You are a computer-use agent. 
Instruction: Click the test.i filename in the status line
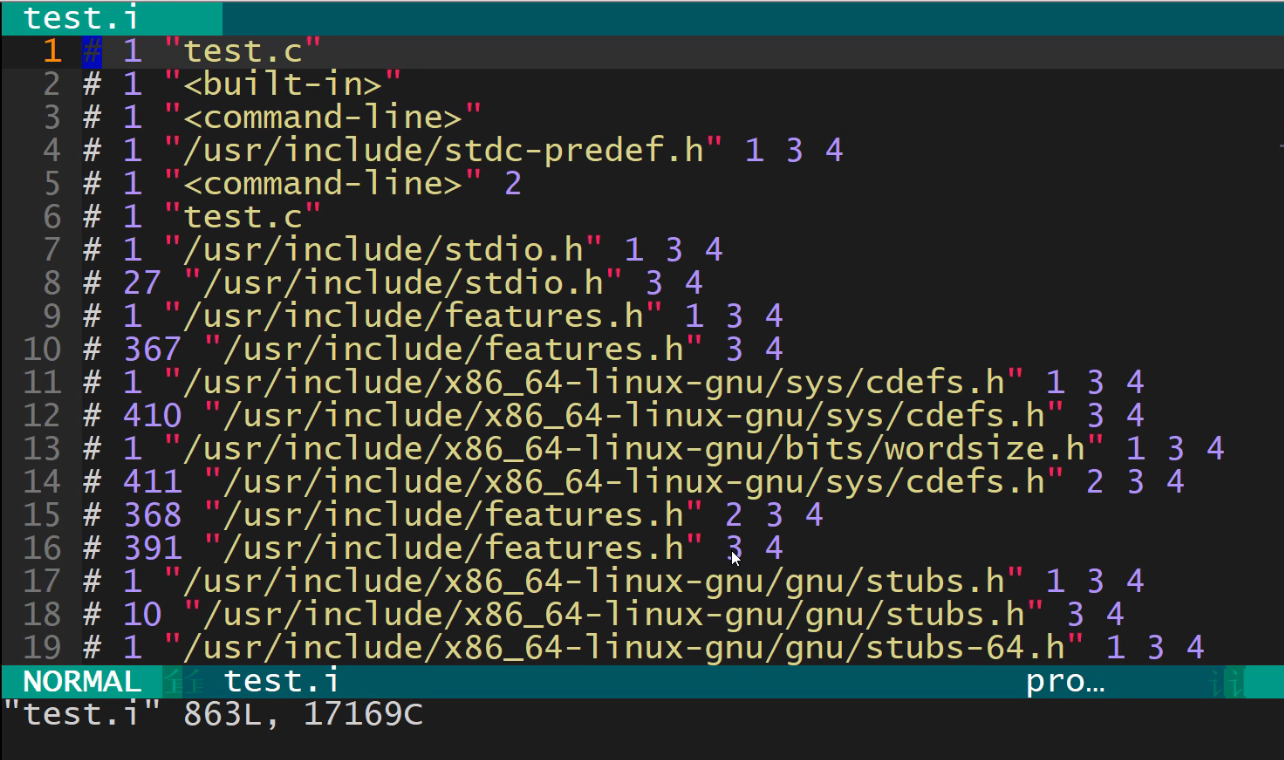(x=281, y=682)
